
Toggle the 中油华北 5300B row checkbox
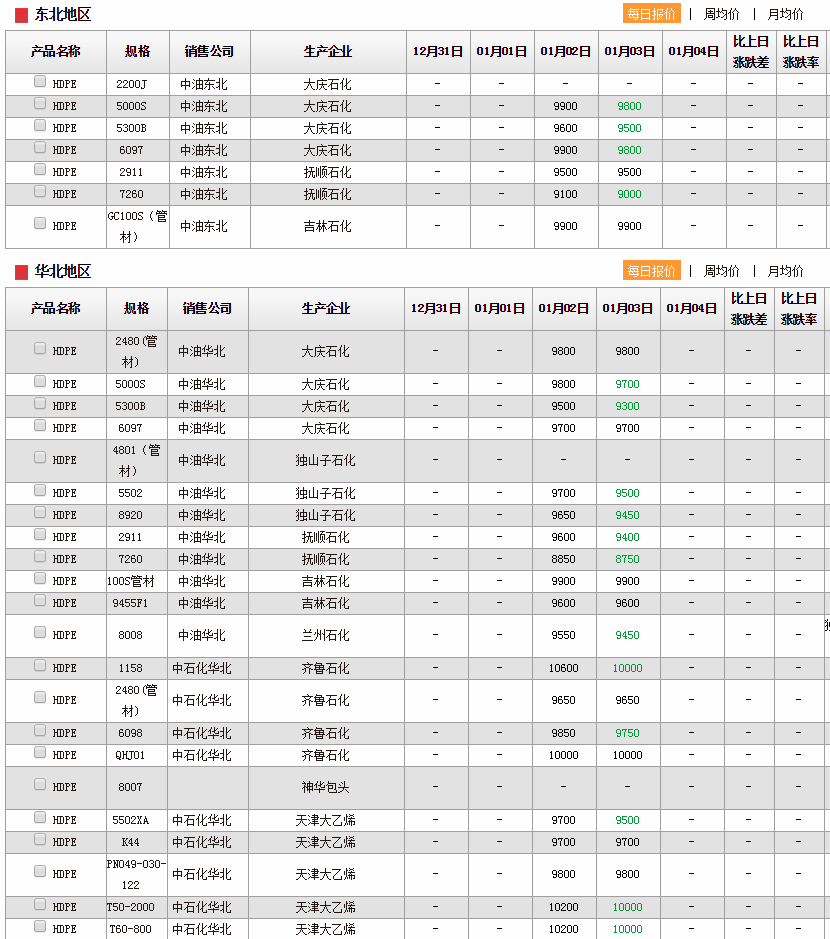pyautogui.click(x=40, y=404)
